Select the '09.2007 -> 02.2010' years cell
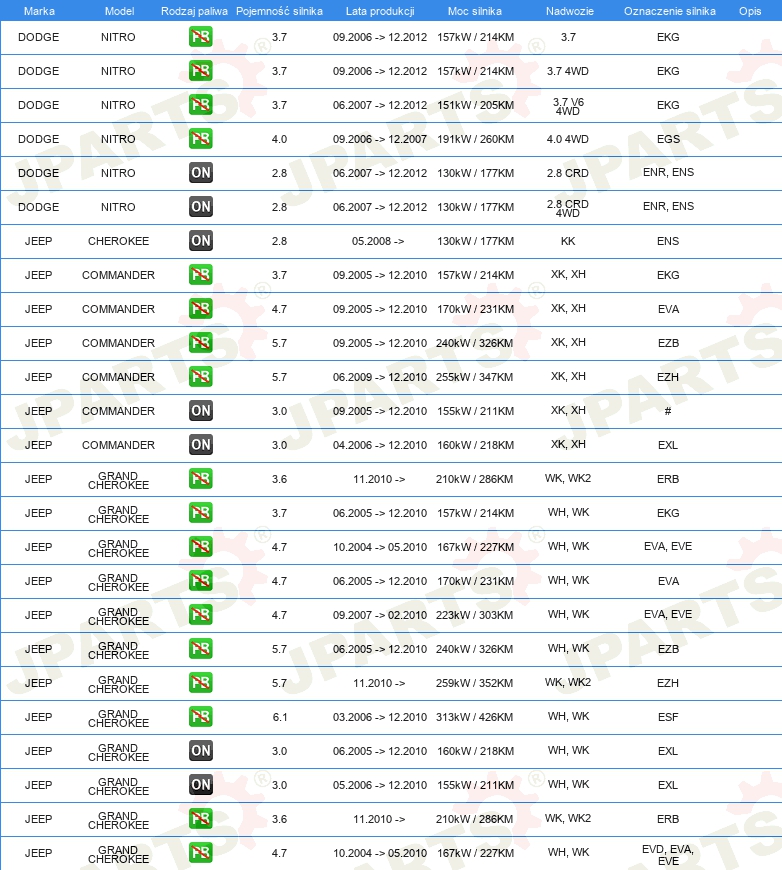 [x=380, y=615]
